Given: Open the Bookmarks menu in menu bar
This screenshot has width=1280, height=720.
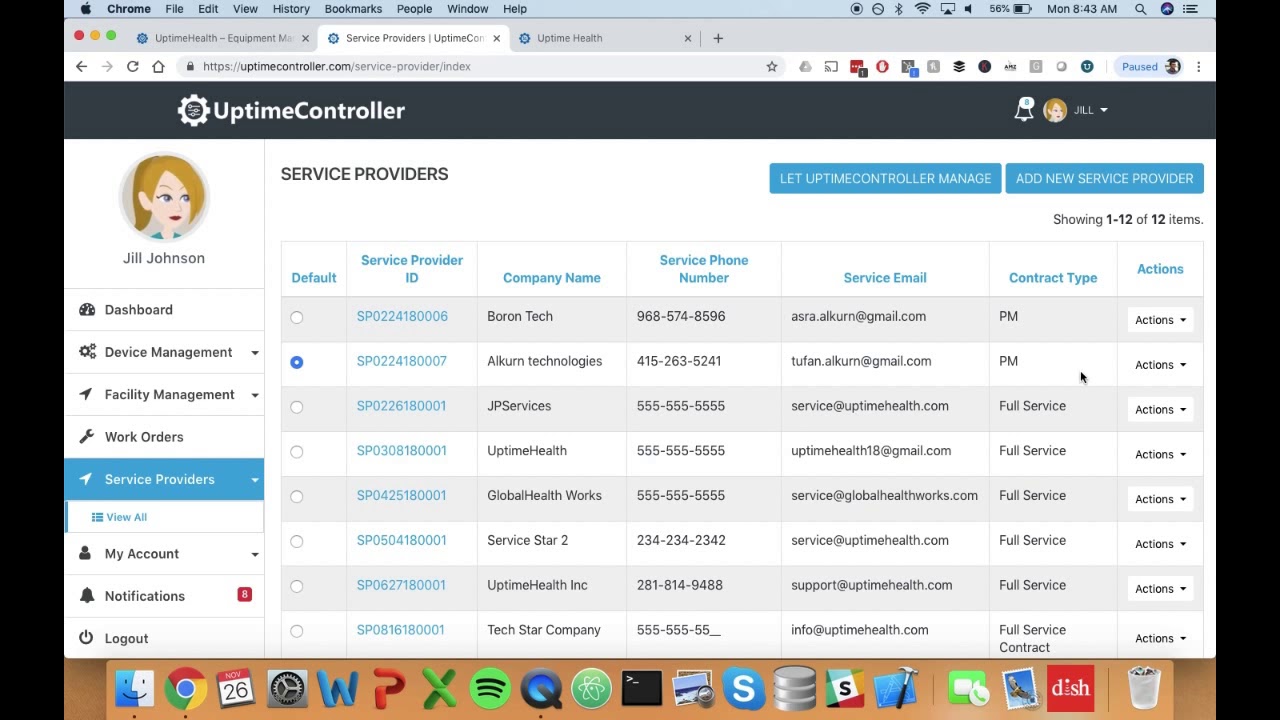Looking at the screenshot, I should 353,9.
